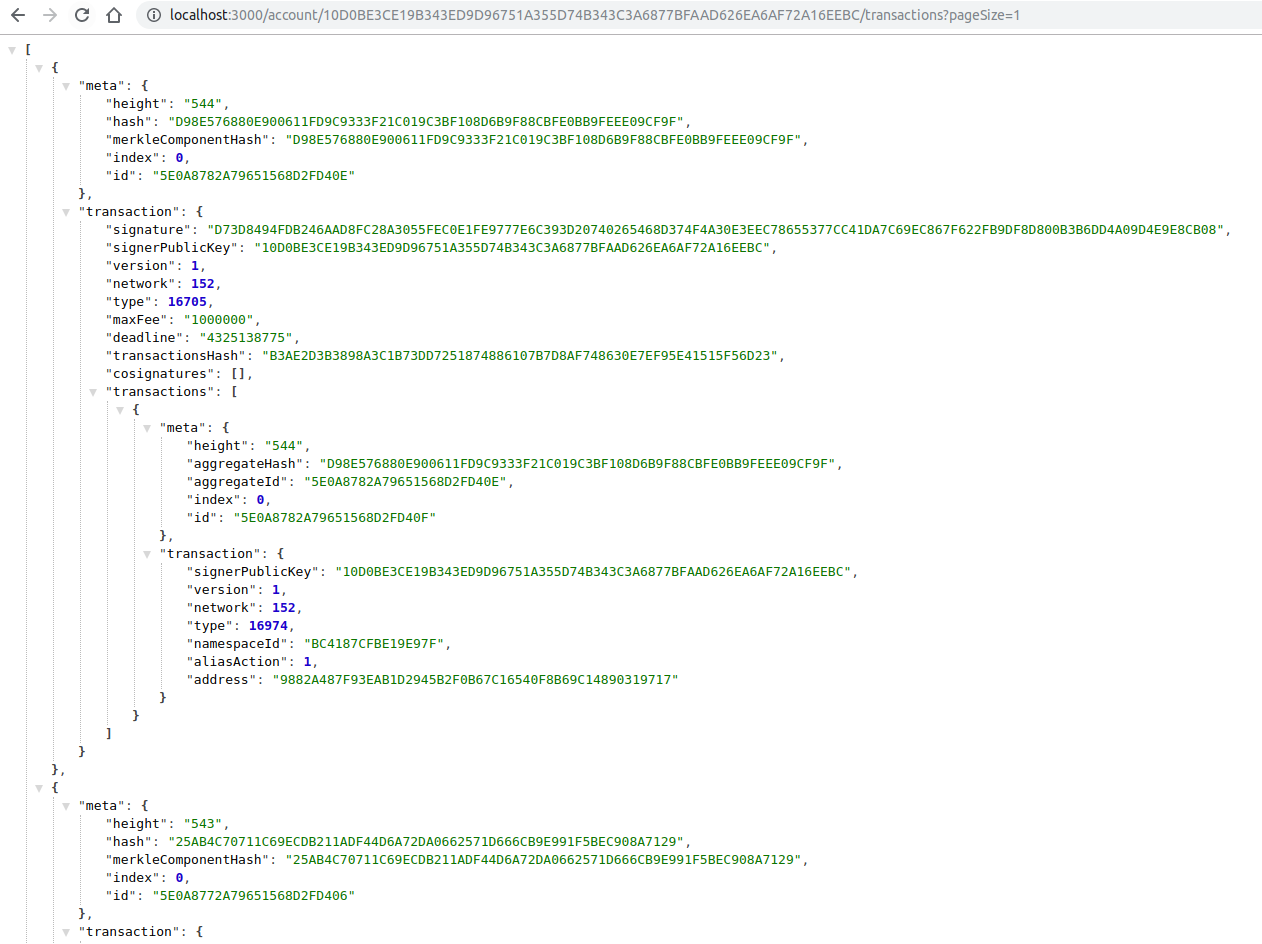This screenshot has width=1262, height=944.
Task: Collapse the "meta" node with height 544 and hash
Action: (x=67, y=86)
